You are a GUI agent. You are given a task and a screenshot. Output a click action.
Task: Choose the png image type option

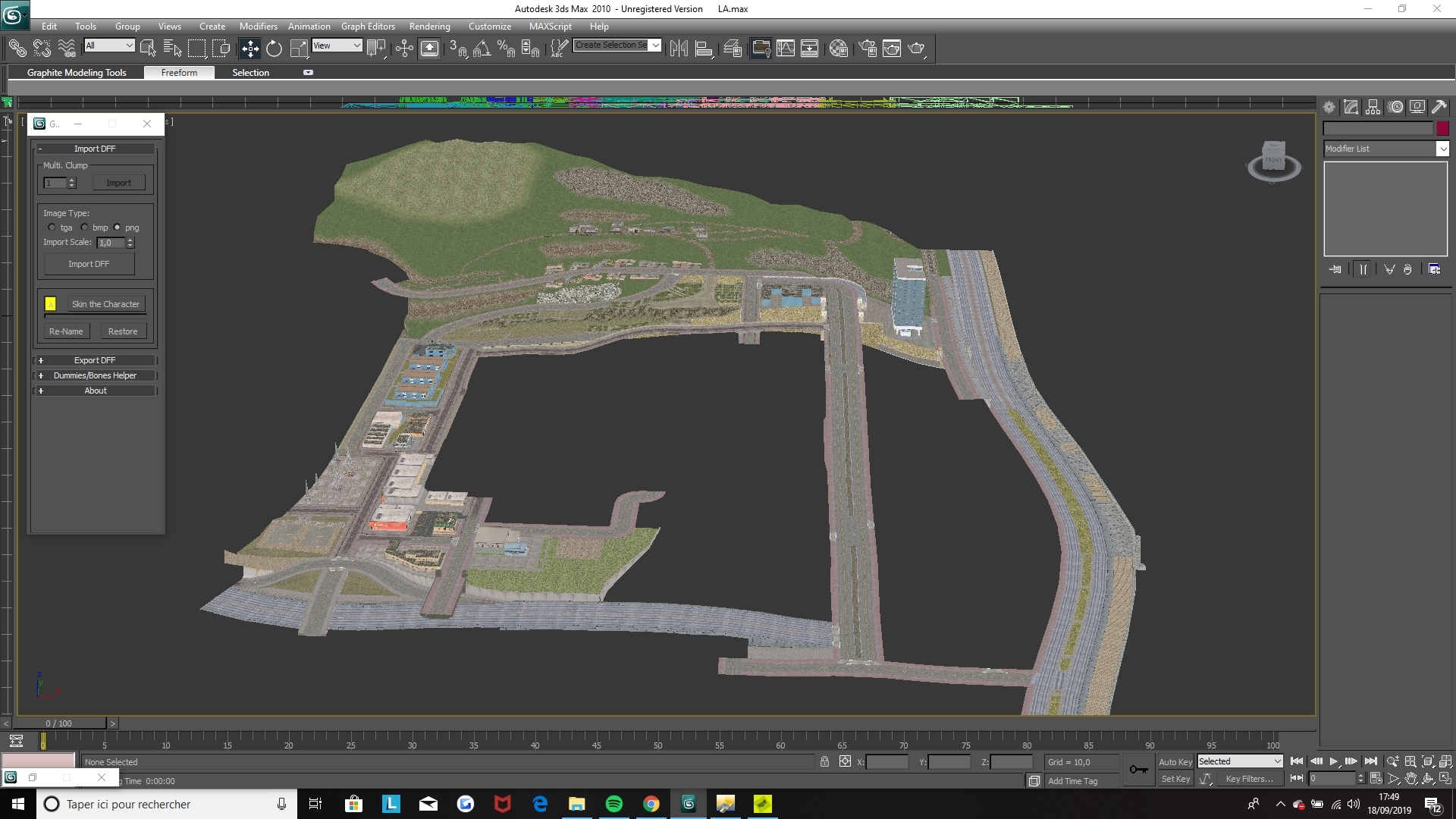[118, 227]
